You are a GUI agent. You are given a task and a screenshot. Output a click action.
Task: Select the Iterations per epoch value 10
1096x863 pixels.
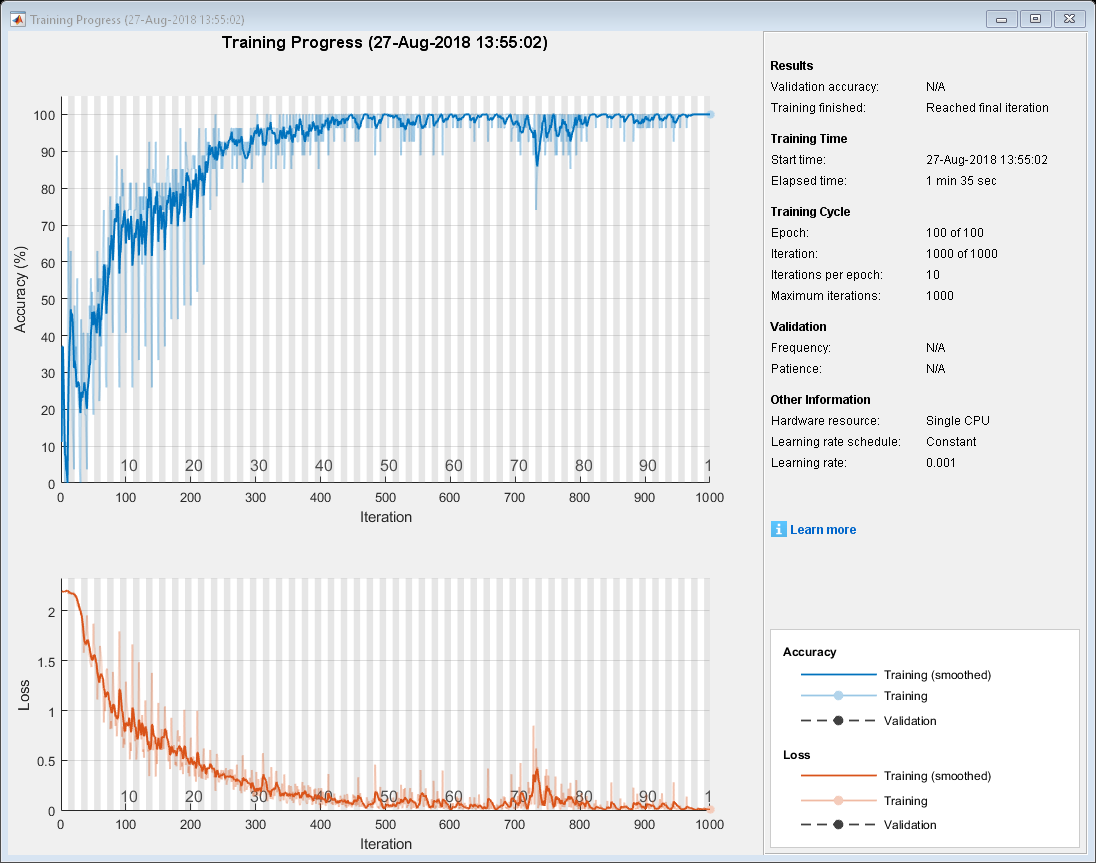[x=932, y=275]
